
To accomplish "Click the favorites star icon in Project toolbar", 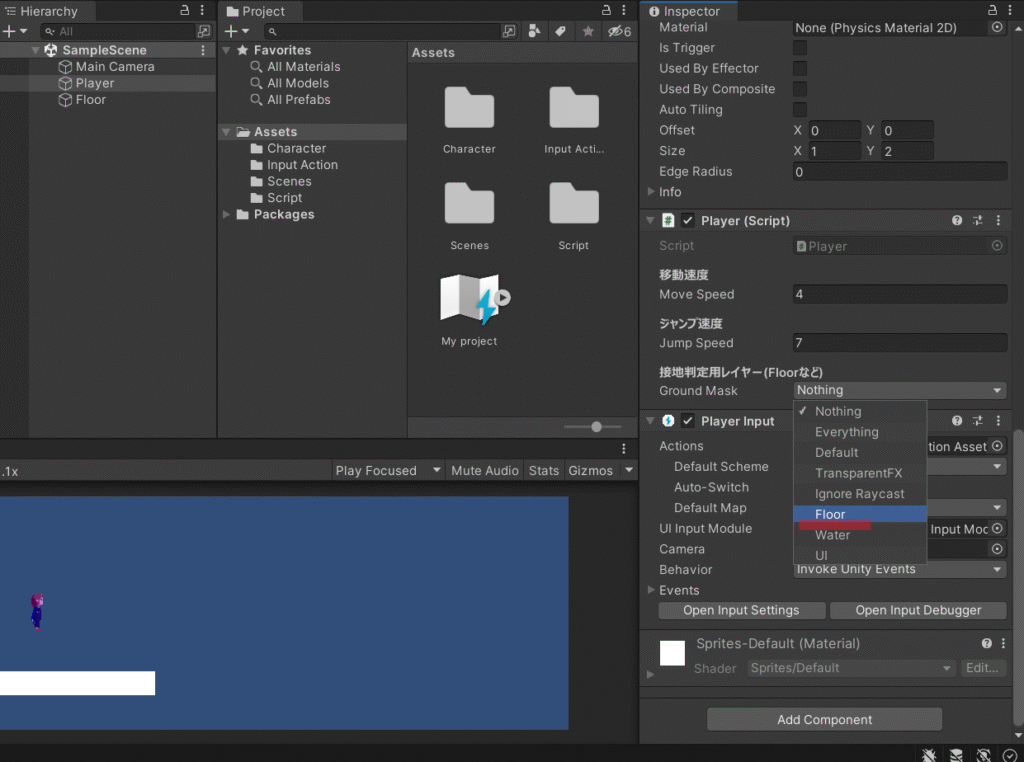I will pos(588,32).
